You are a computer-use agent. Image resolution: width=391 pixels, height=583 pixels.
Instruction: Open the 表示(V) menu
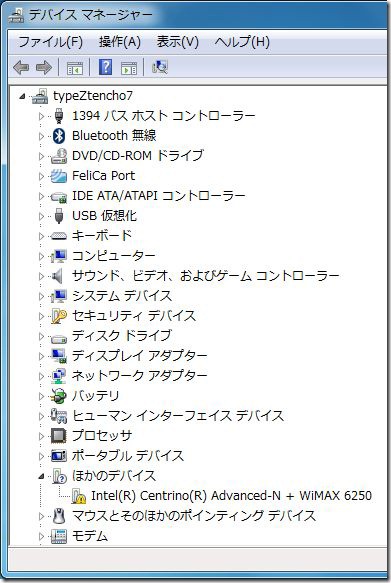click(x=178, y=42)
